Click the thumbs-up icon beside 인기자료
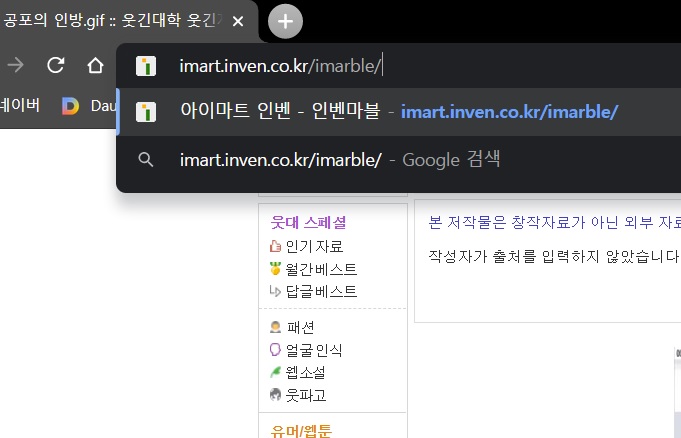The image size is (681, 438). [x=275, y=246]
